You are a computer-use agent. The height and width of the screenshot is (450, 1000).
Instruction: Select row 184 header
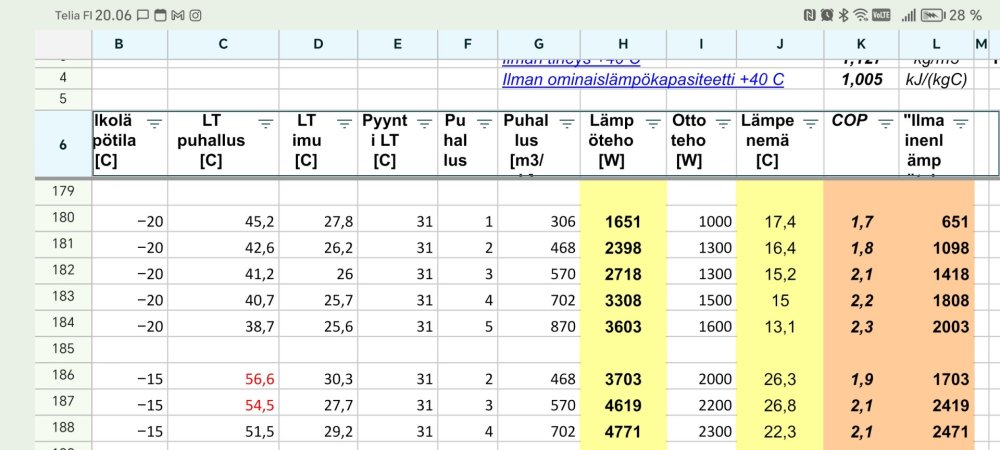(63, 326)
